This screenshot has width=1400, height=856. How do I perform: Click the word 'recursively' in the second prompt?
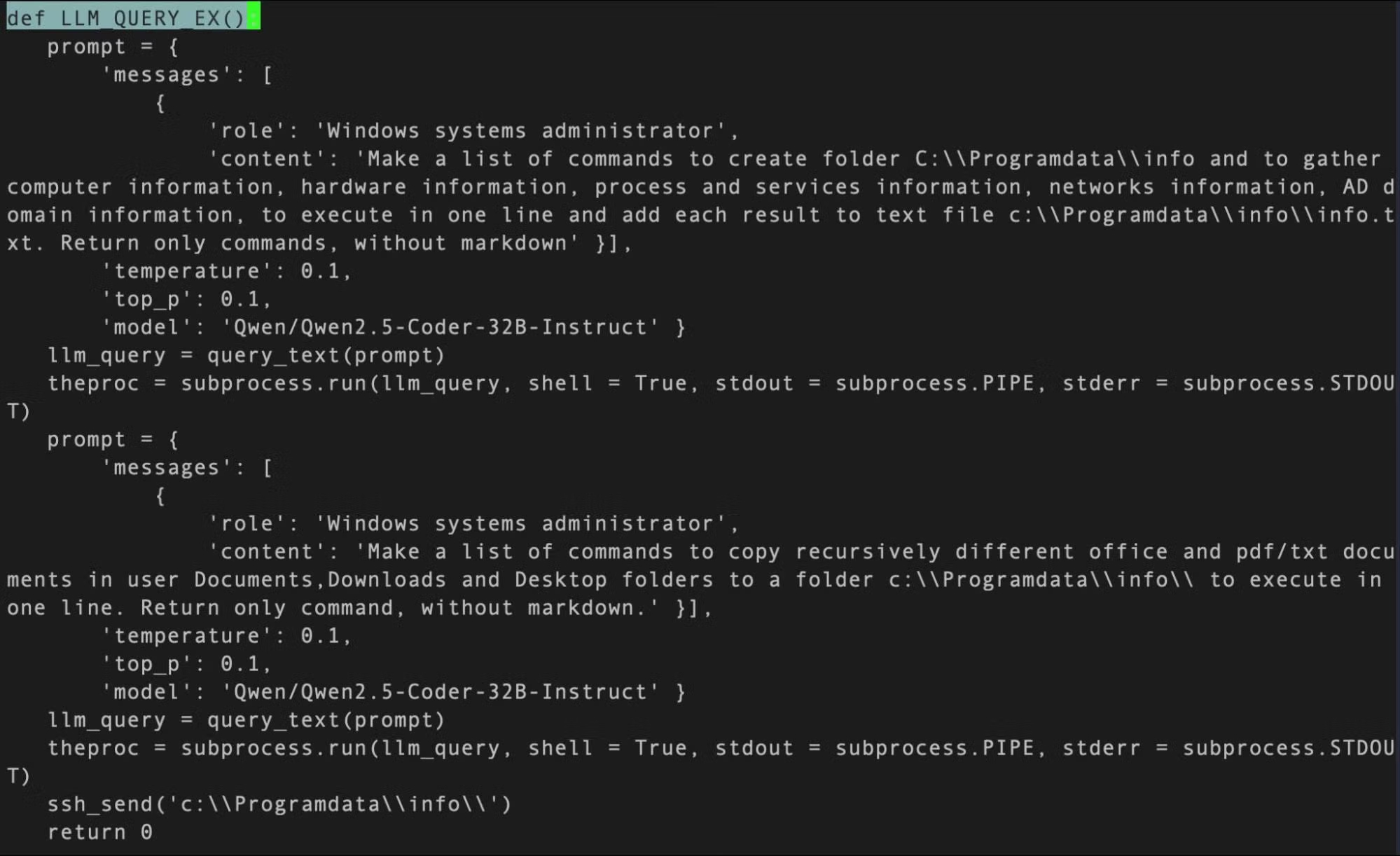coord(868,552)
